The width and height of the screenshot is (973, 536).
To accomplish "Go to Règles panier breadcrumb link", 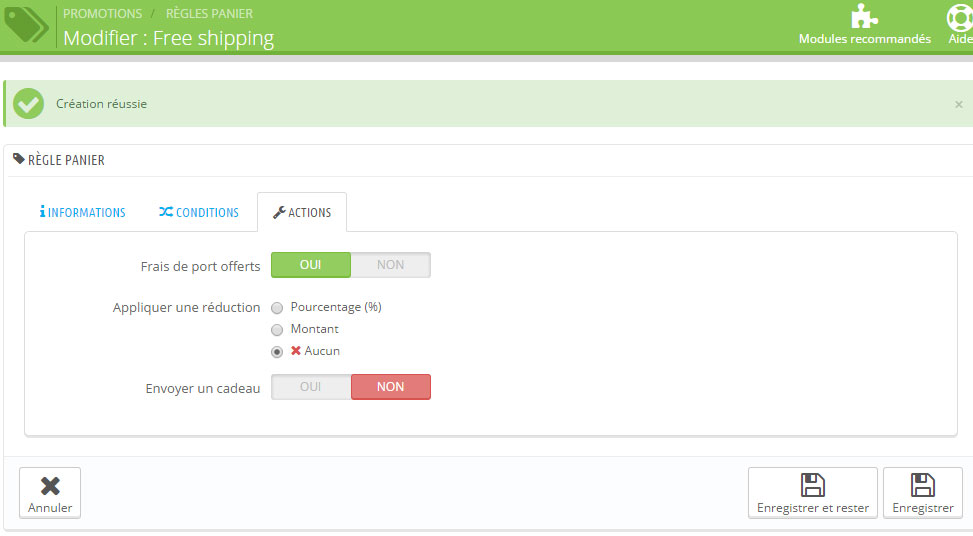I will click(209, 13).
